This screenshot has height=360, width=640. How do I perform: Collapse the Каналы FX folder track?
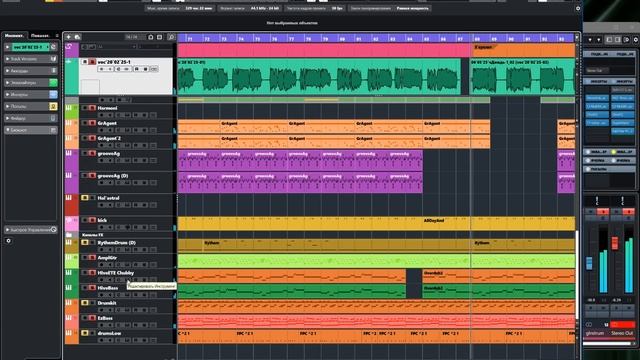[69, 235]
